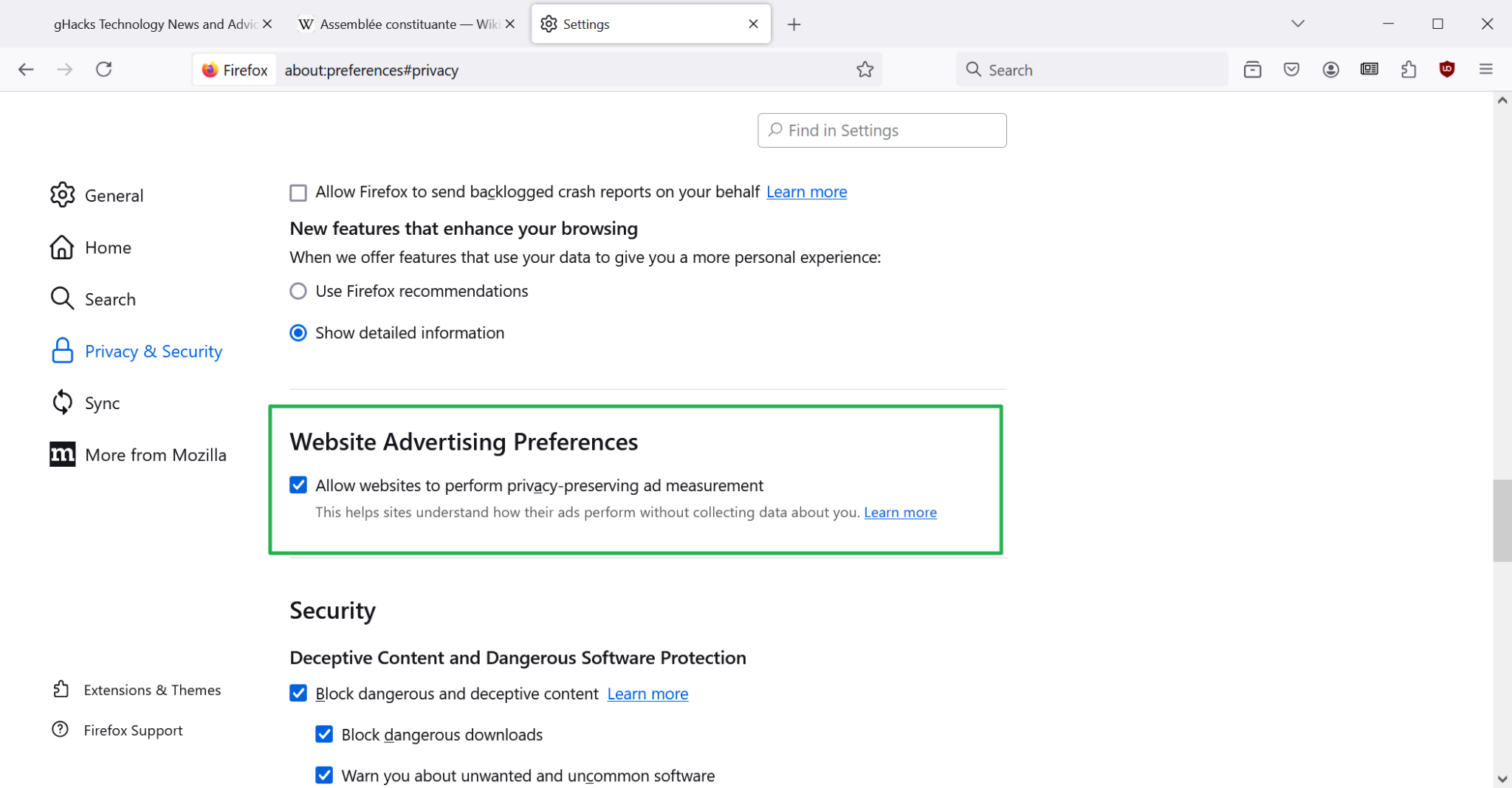Open Learn more about ad measurement

pos(899,512)
